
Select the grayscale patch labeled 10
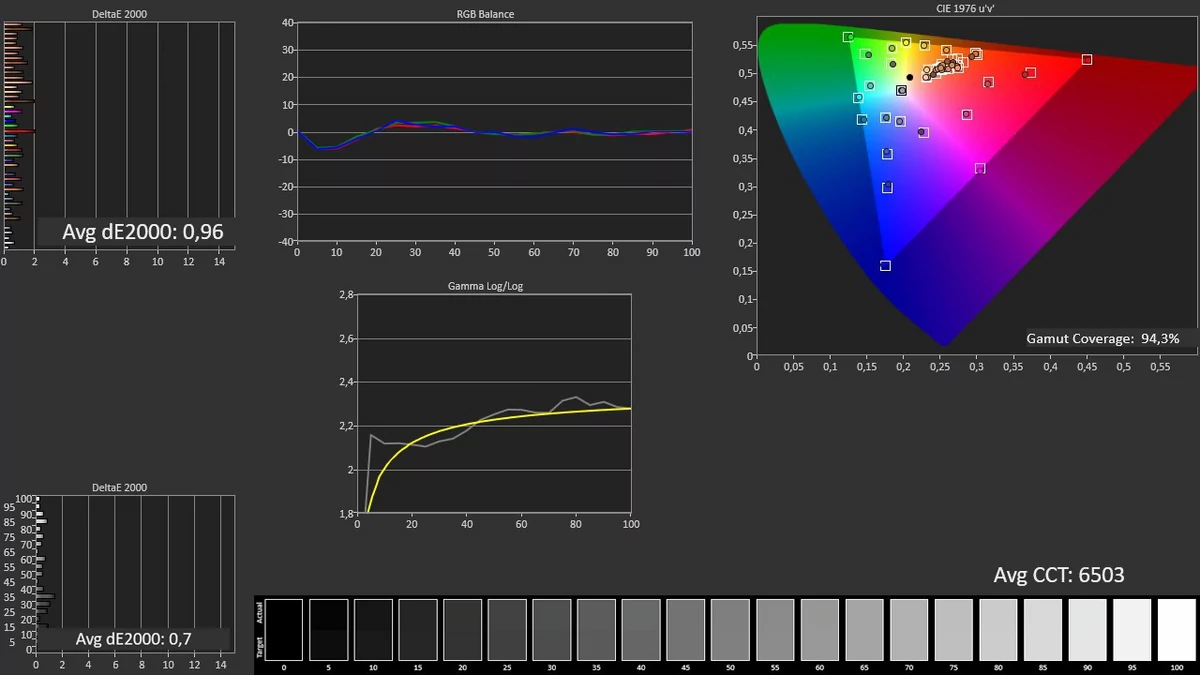pos(373,630)
